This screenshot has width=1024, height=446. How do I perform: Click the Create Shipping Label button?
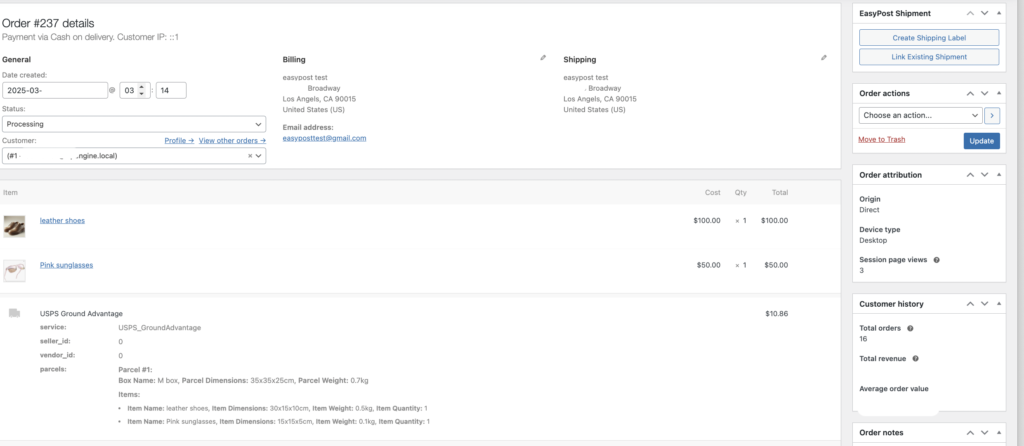(x=929, y=37)
